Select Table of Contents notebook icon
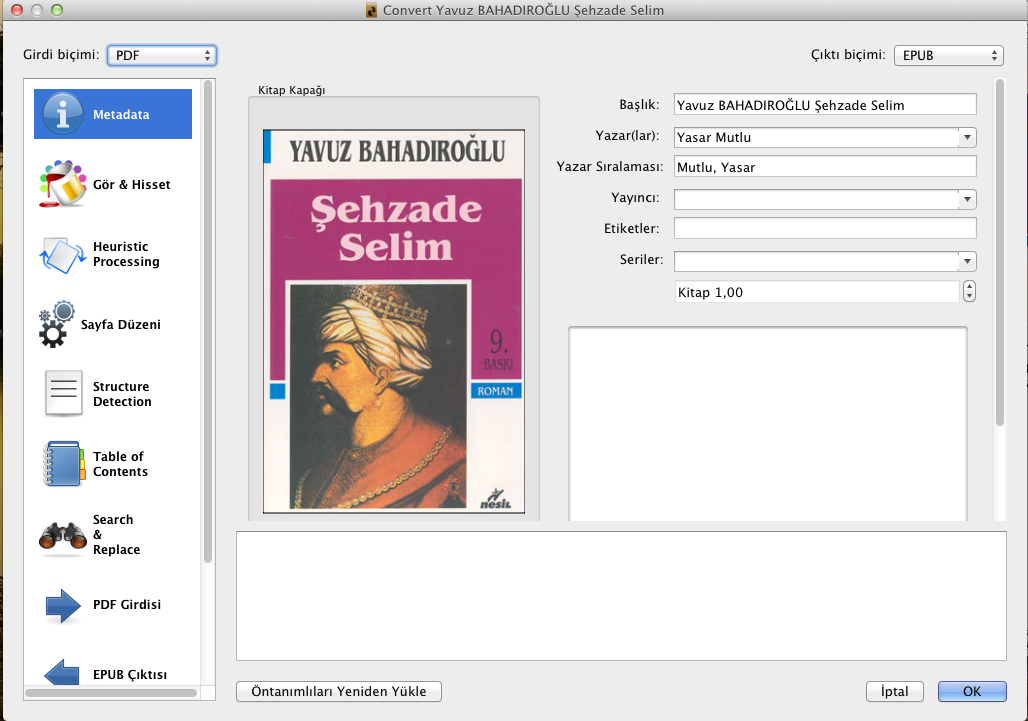Screen dimensions: 1028x721 pyautogui.click(x=63, y=464)
